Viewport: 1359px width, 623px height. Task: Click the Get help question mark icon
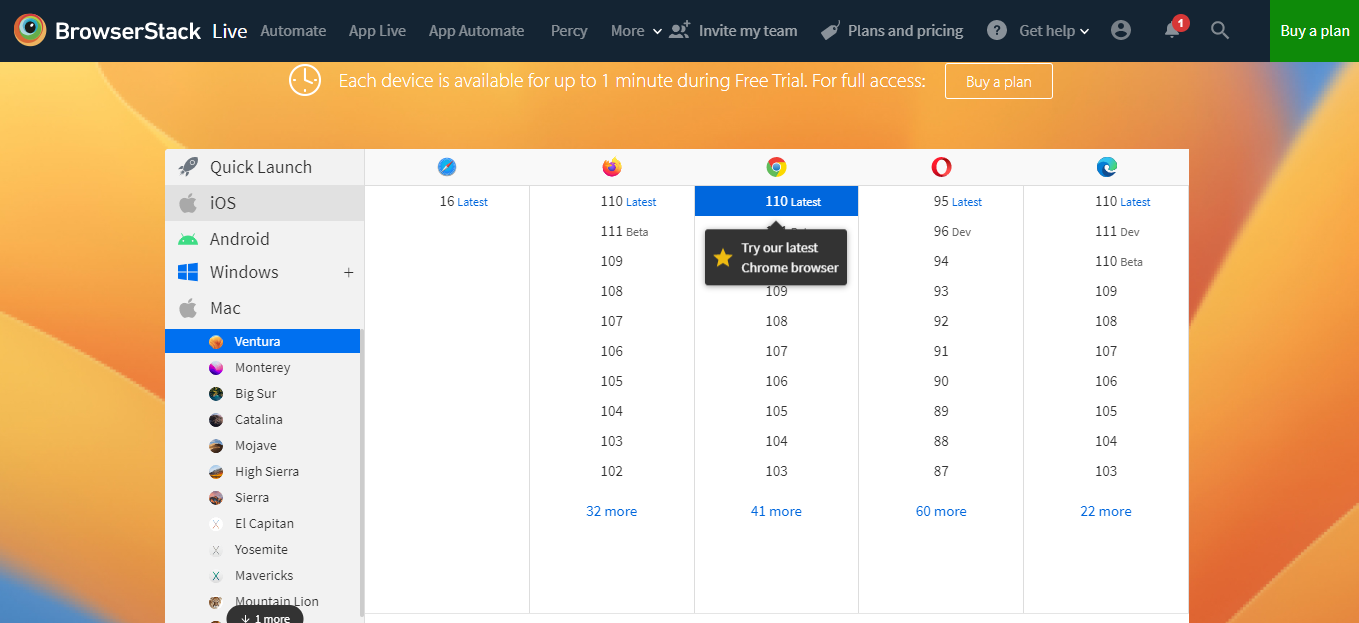click(997, 30)
